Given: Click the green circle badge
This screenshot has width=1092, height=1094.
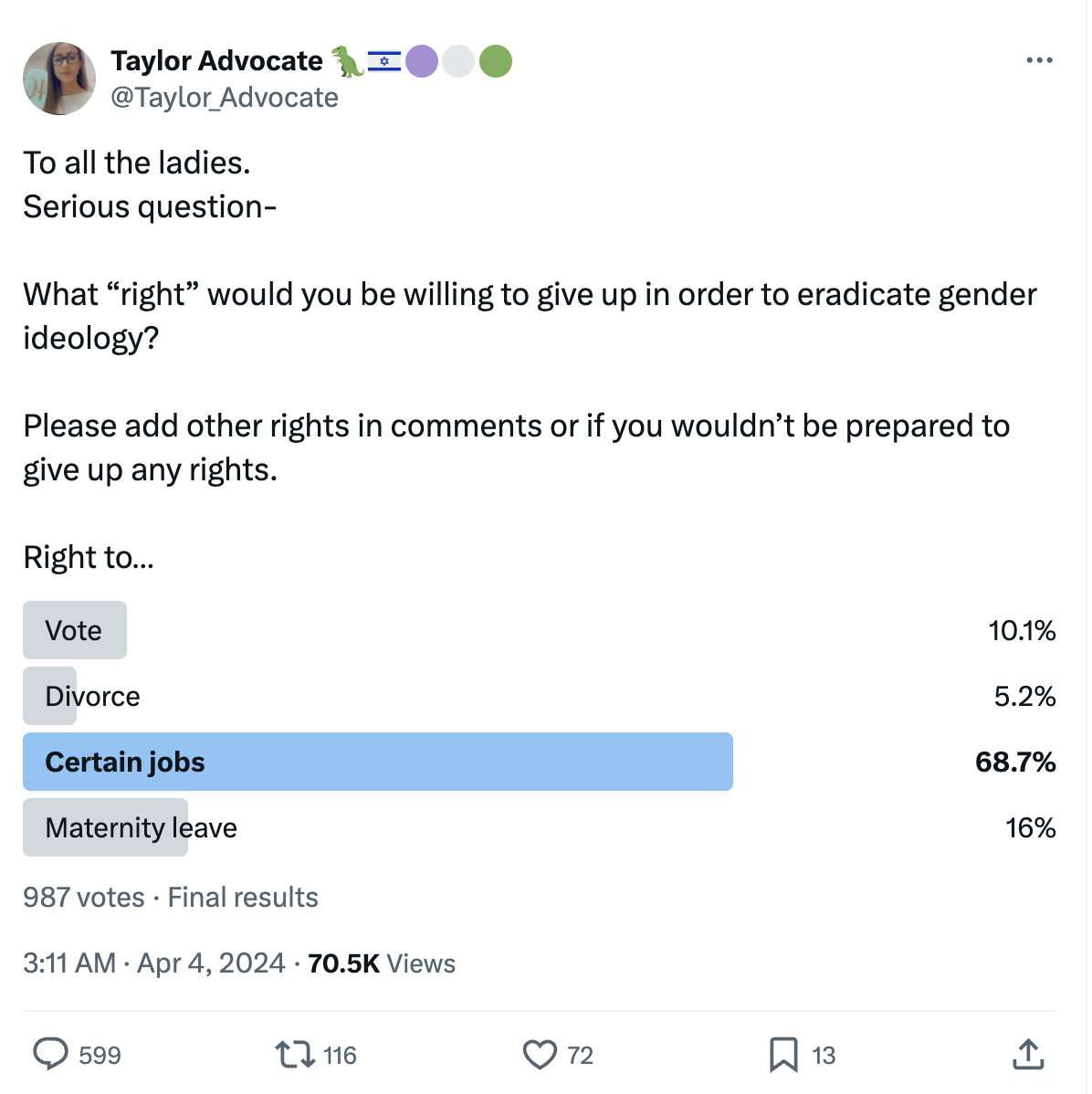Looking at the screenshot, I should [x=496, y=61].
